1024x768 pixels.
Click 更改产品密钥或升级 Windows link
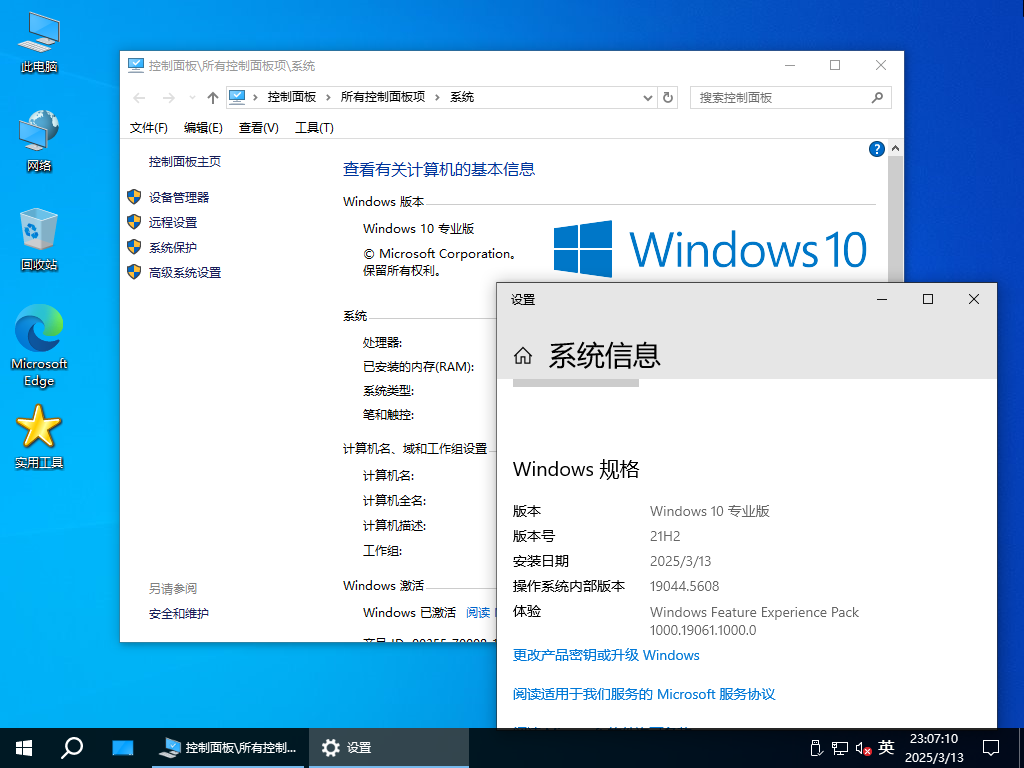[x=606, y=655]
